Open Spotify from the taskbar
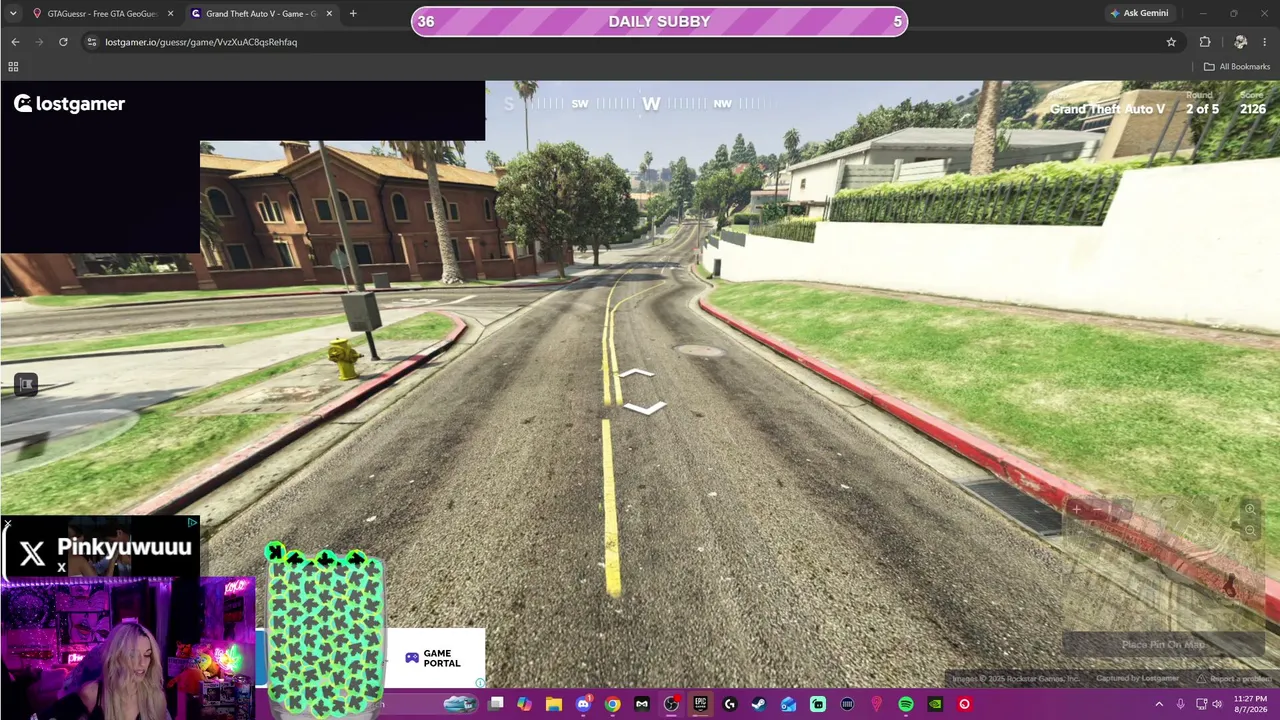Screen dimensions: 1280x720 (x=906, y=704)
